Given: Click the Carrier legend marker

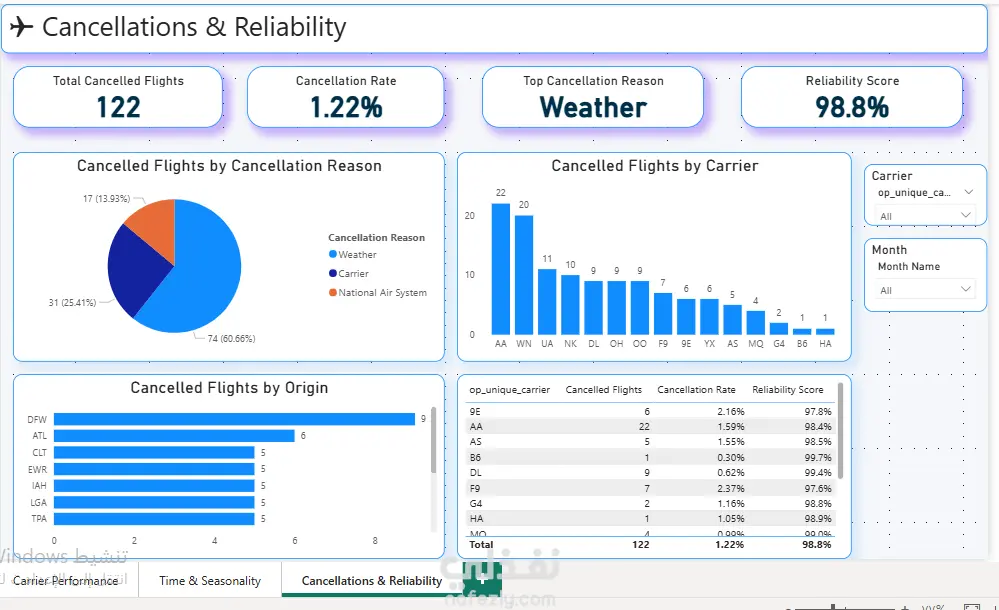Looking at the screenshot, I should tap(333, 273).
